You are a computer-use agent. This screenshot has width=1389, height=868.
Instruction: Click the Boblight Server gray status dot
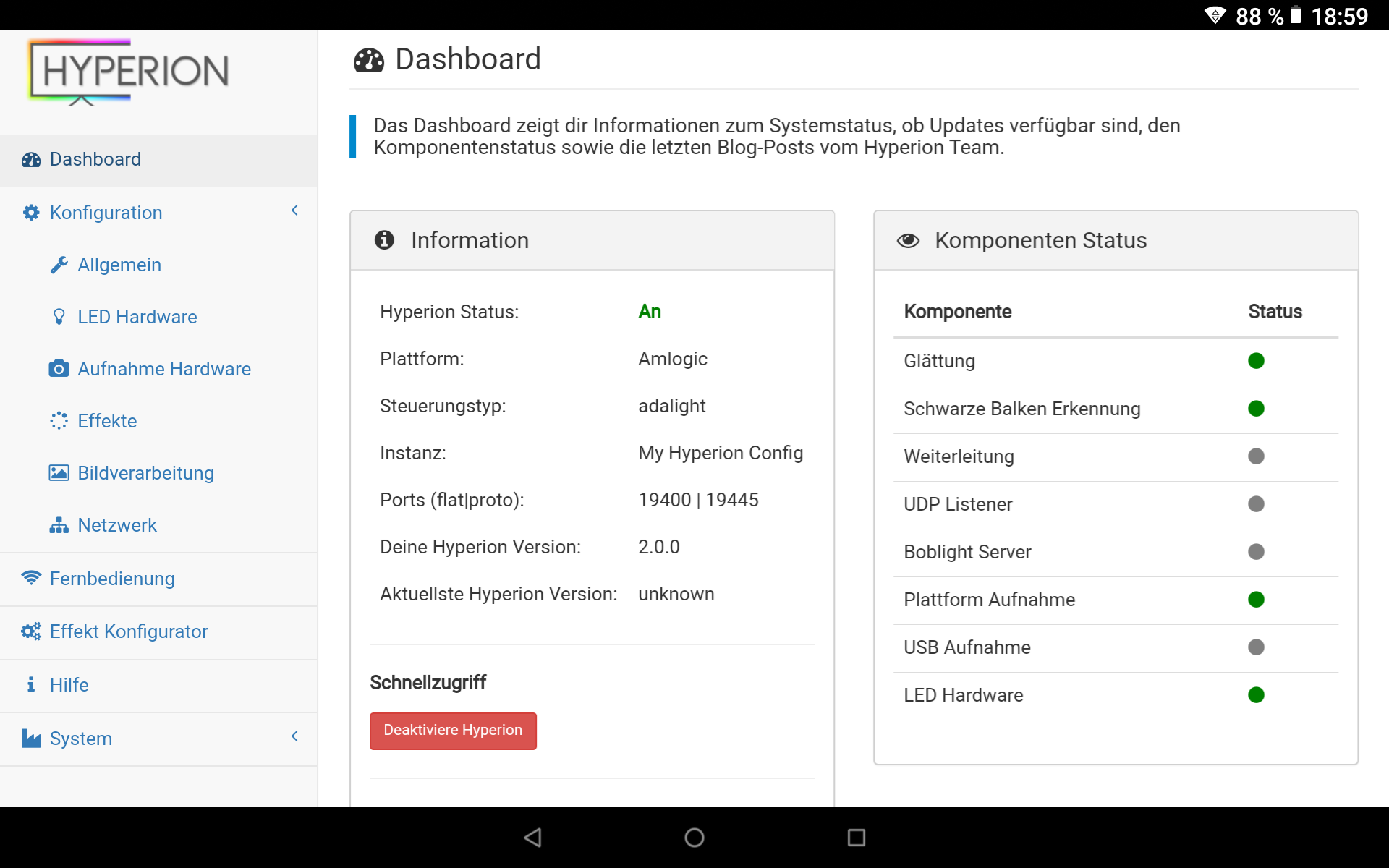(1256, 552)
